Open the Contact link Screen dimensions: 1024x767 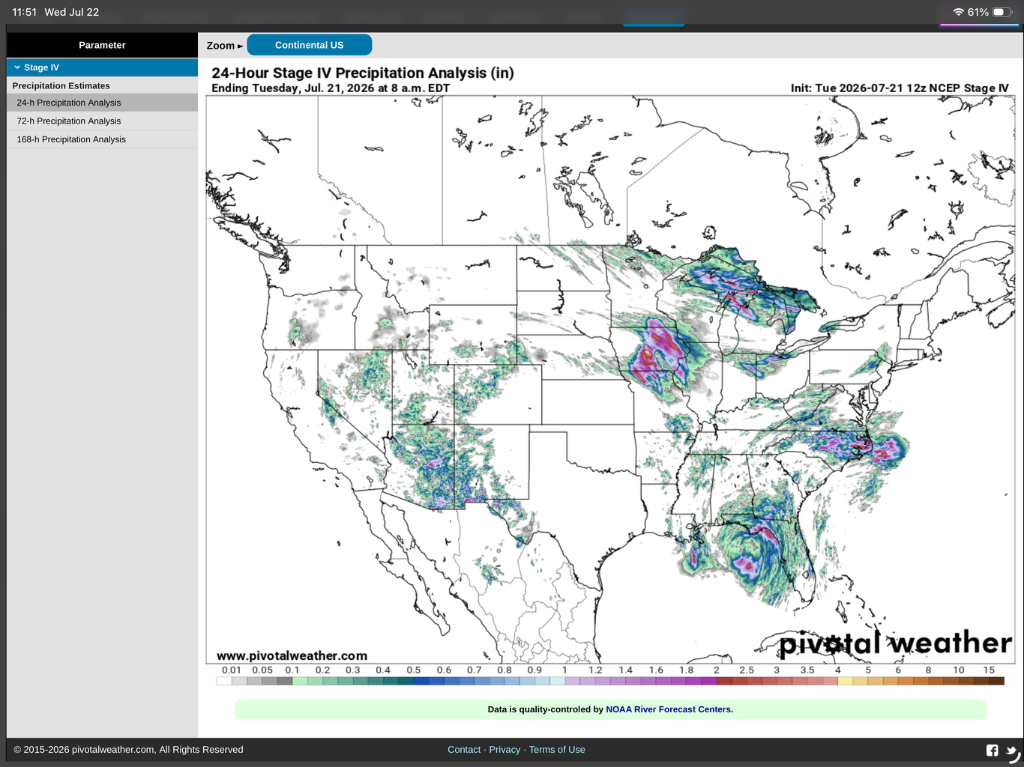(x=464, y=749)
